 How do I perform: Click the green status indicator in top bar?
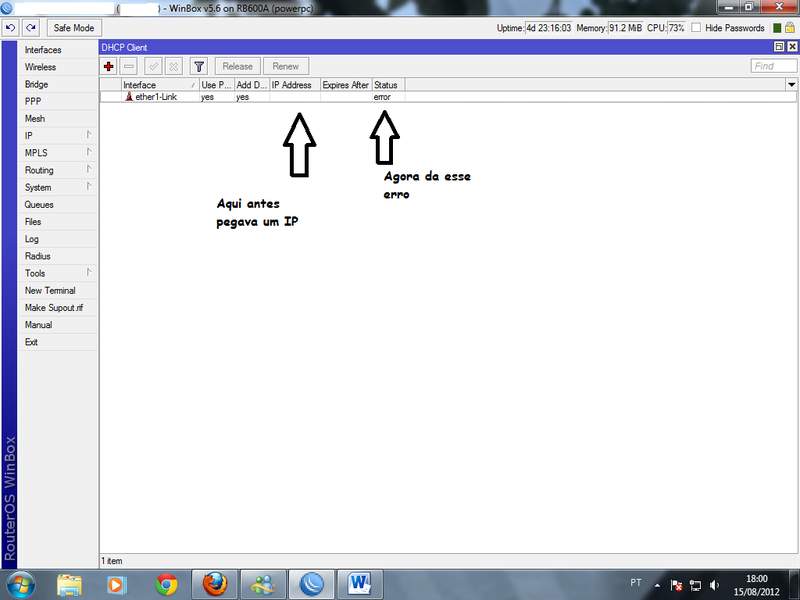coord(777,28)
